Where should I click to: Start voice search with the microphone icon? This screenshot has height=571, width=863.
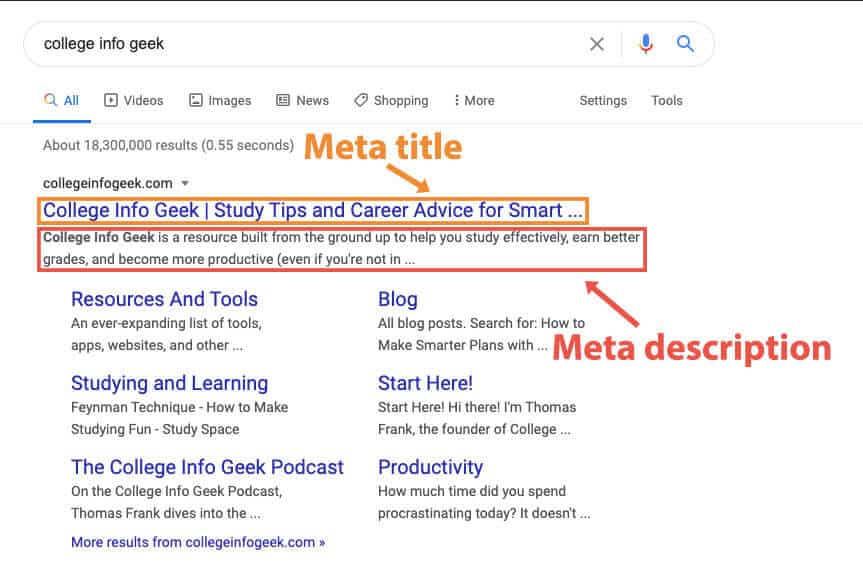click(x=646, y=44)
